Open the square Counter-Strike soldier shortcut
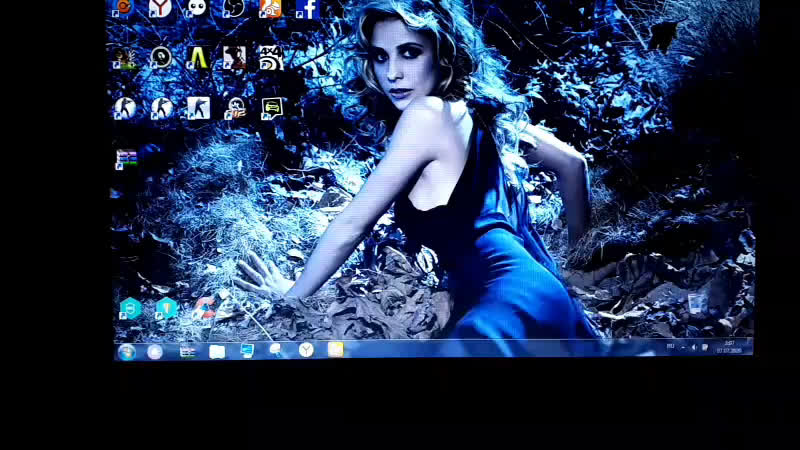The height and width of the screenshot is (450, 800). tap(198, 108)
